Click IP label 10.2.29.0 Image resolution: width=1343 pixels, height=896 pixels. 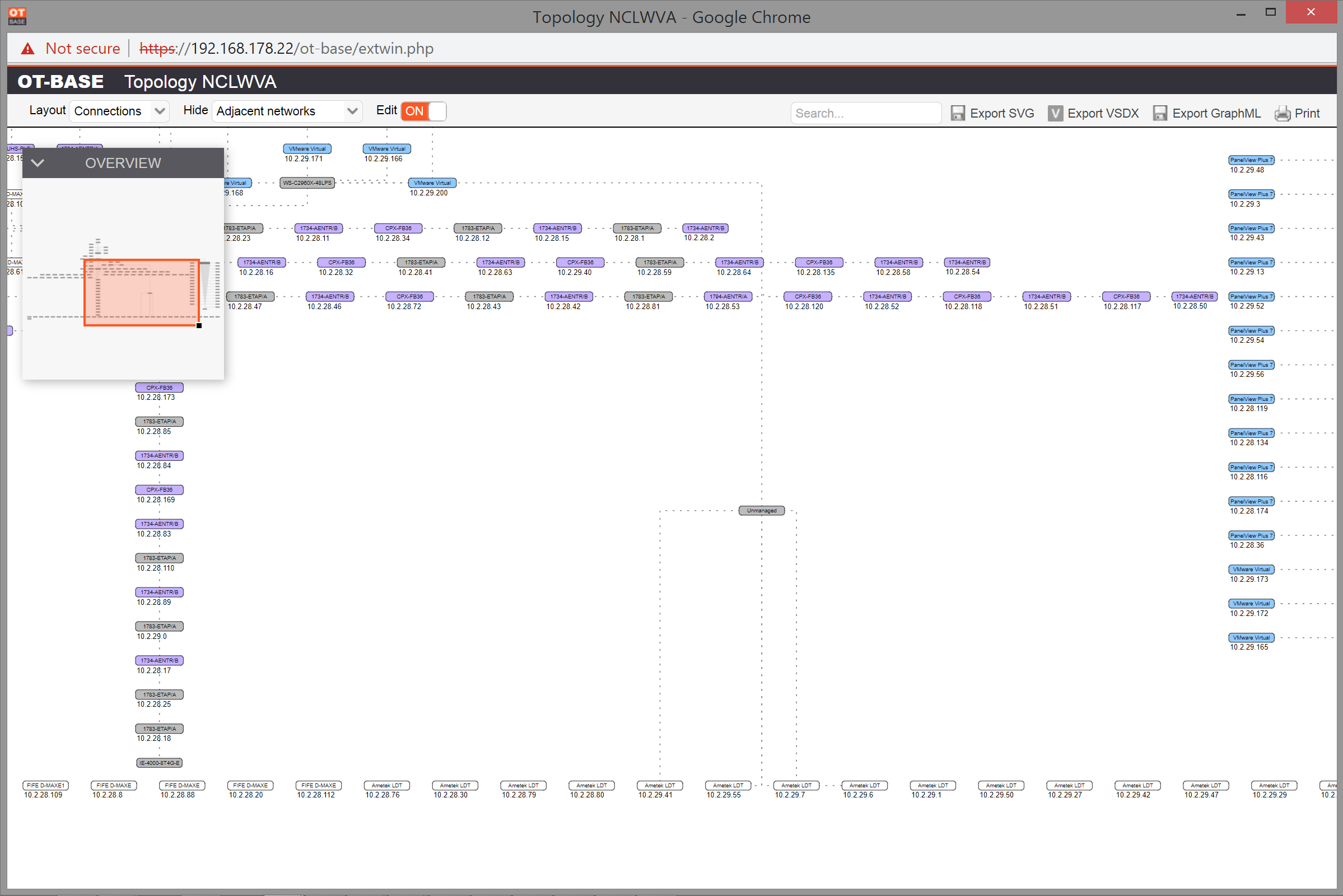pyautogui.click(x=151, y=636)
